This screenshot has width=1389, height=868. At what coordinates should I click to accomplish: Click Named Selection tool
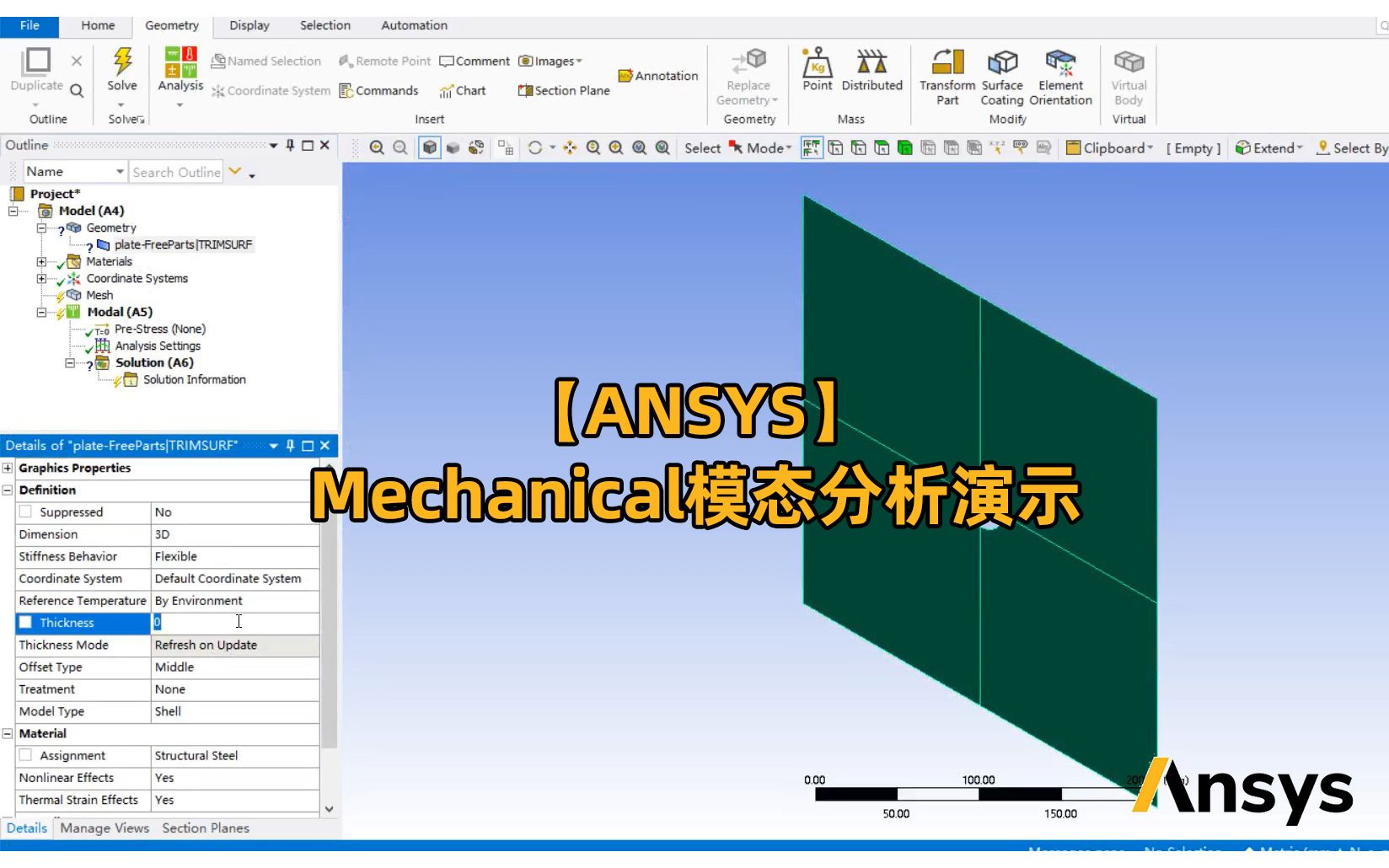coord(265,61)
